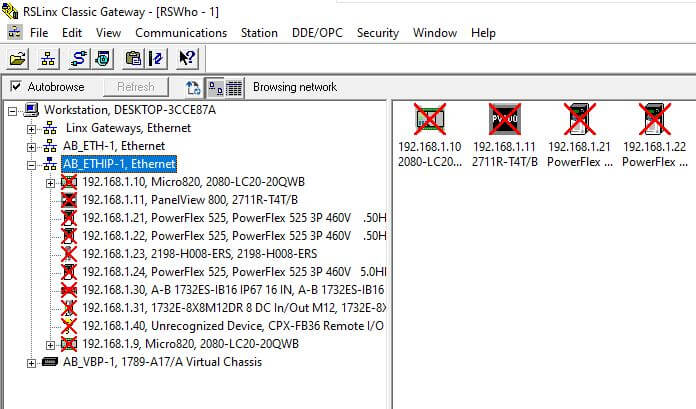This screenshot has height=409, width=696.
Task: Open the Edit menu
Action: click(x=72, y=33)
